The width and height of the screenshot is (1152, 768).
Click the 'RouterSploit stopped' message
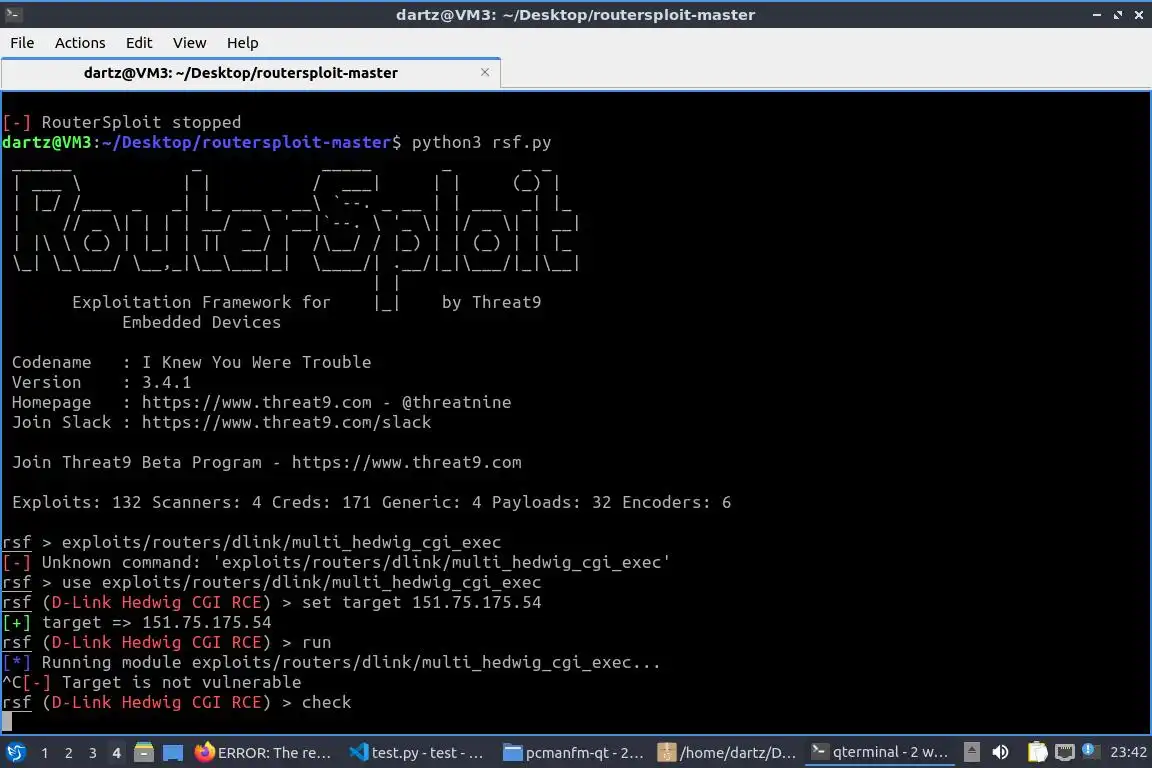[141, 122]
